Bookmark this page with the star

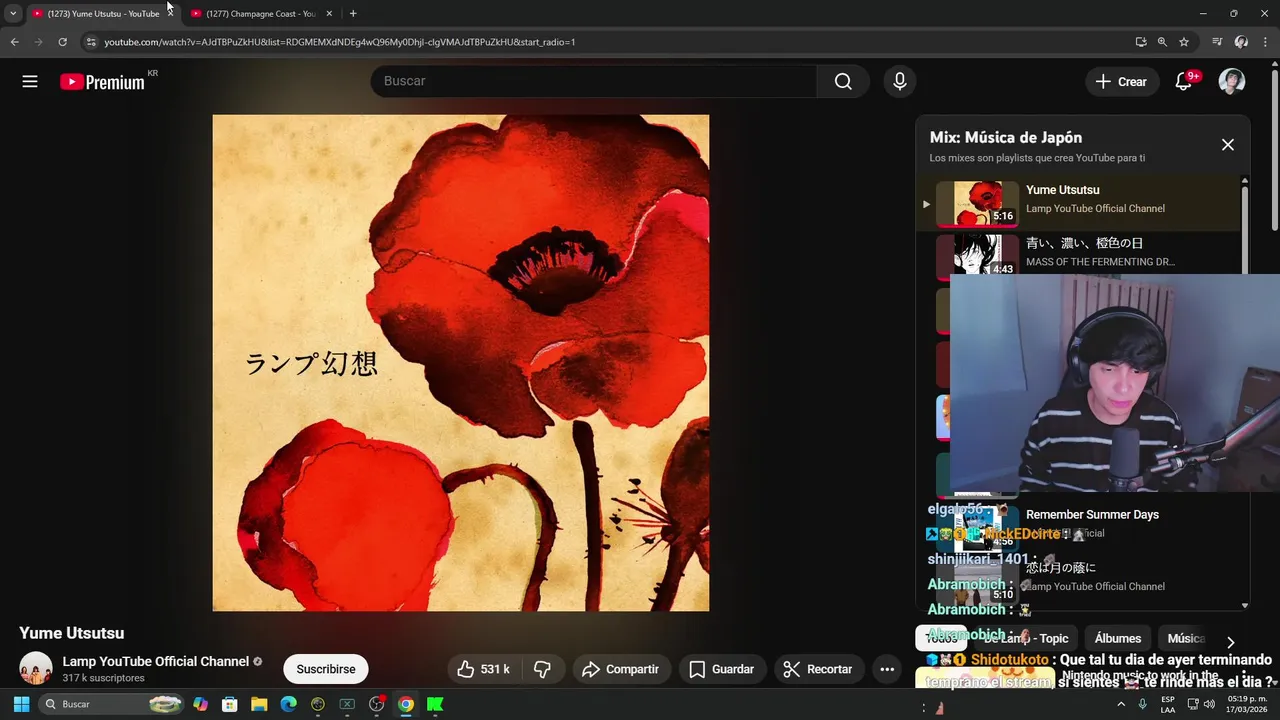click(1184, 42)
